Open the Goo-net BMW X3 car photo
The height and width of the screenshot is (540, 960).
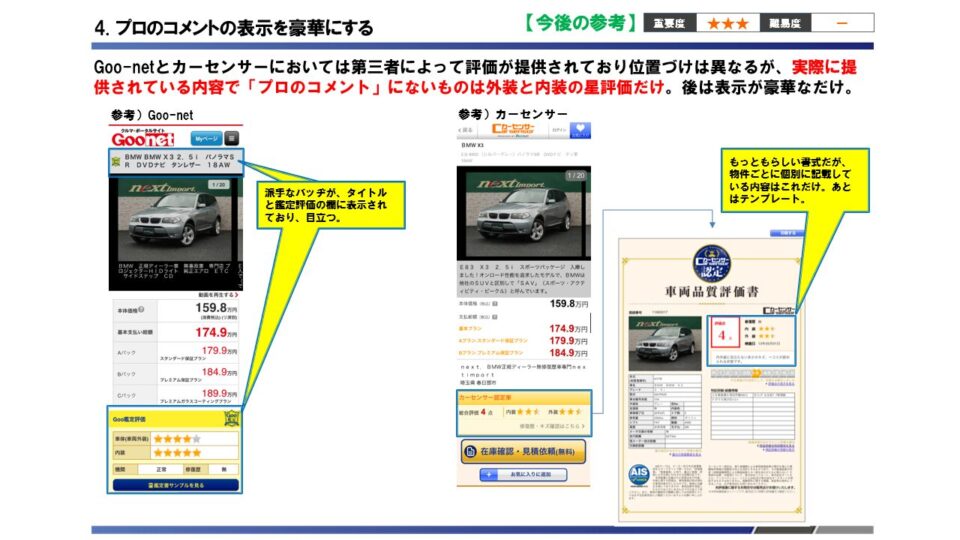click(175, 220)
